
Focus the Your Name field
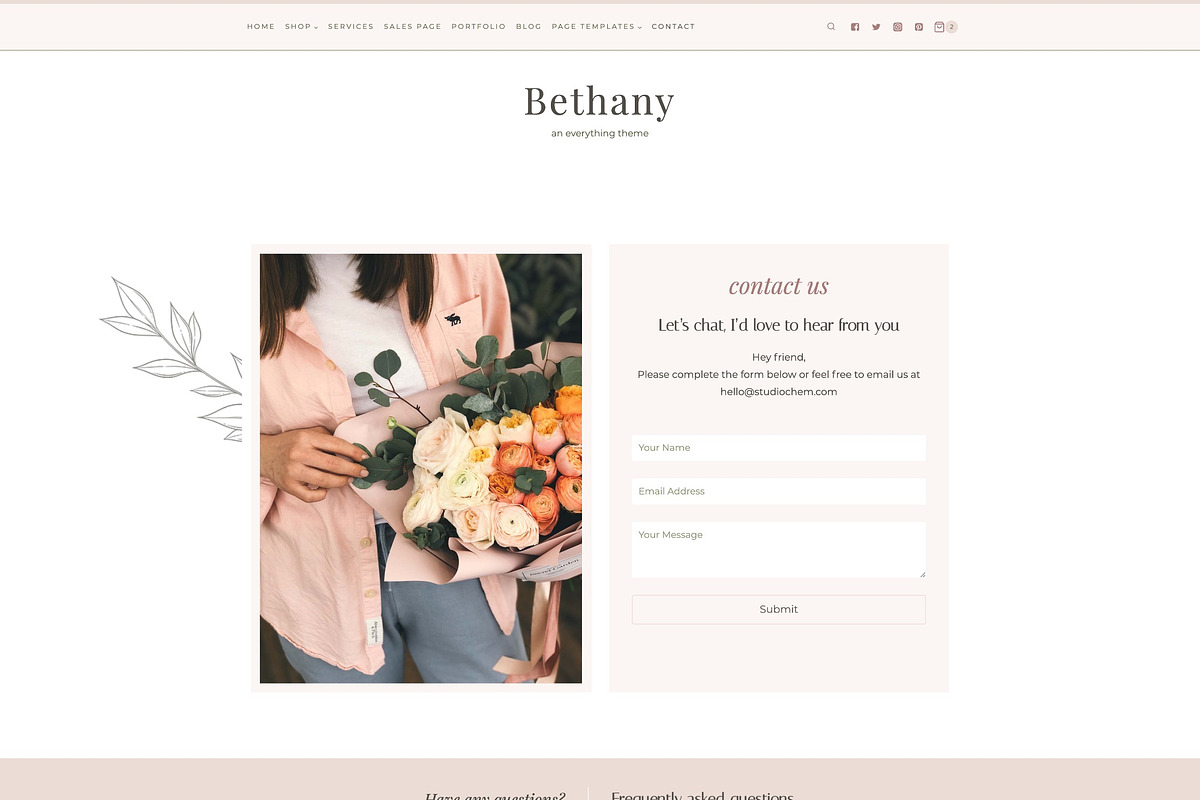pos(779,448)
